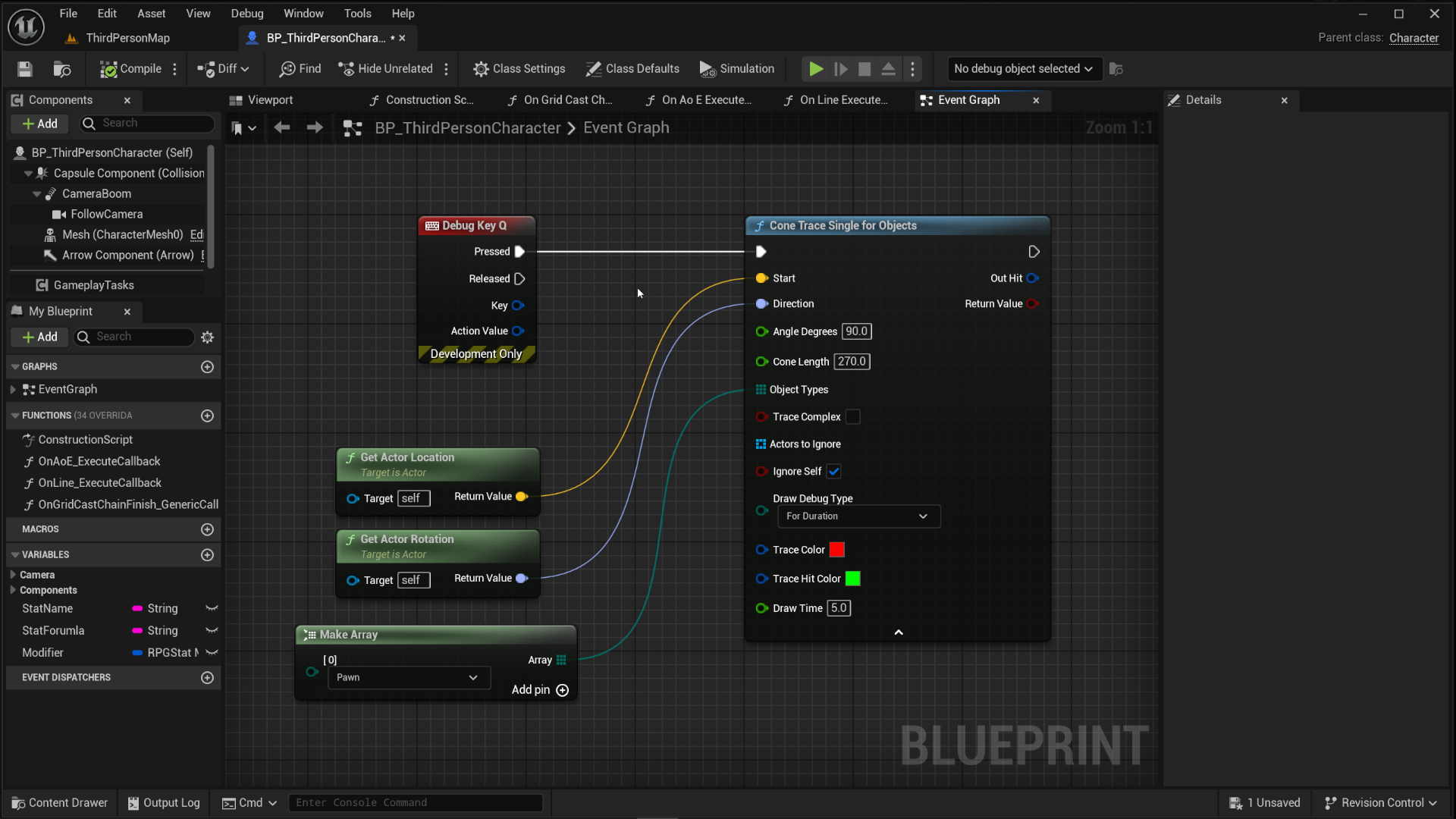
Task: Add a new graph with plus icon
Action: tap(208, 367)
